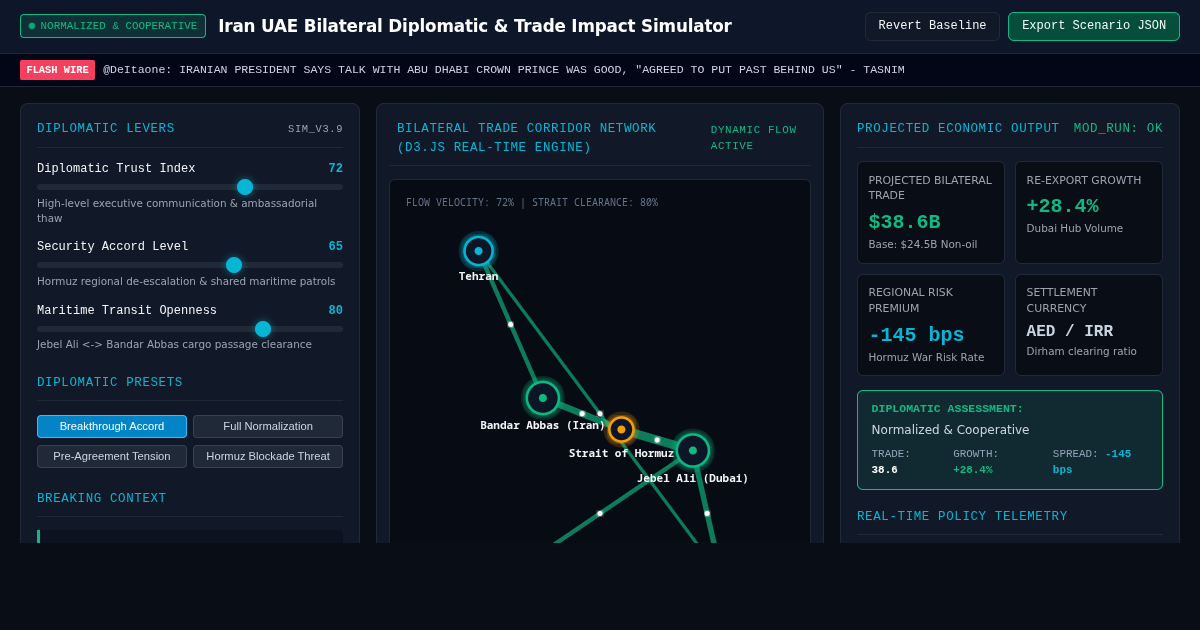This screenshot has width=1200, height=630.
Task: Choose Pre-Agreement Tension preset
Action: [112, 456]
